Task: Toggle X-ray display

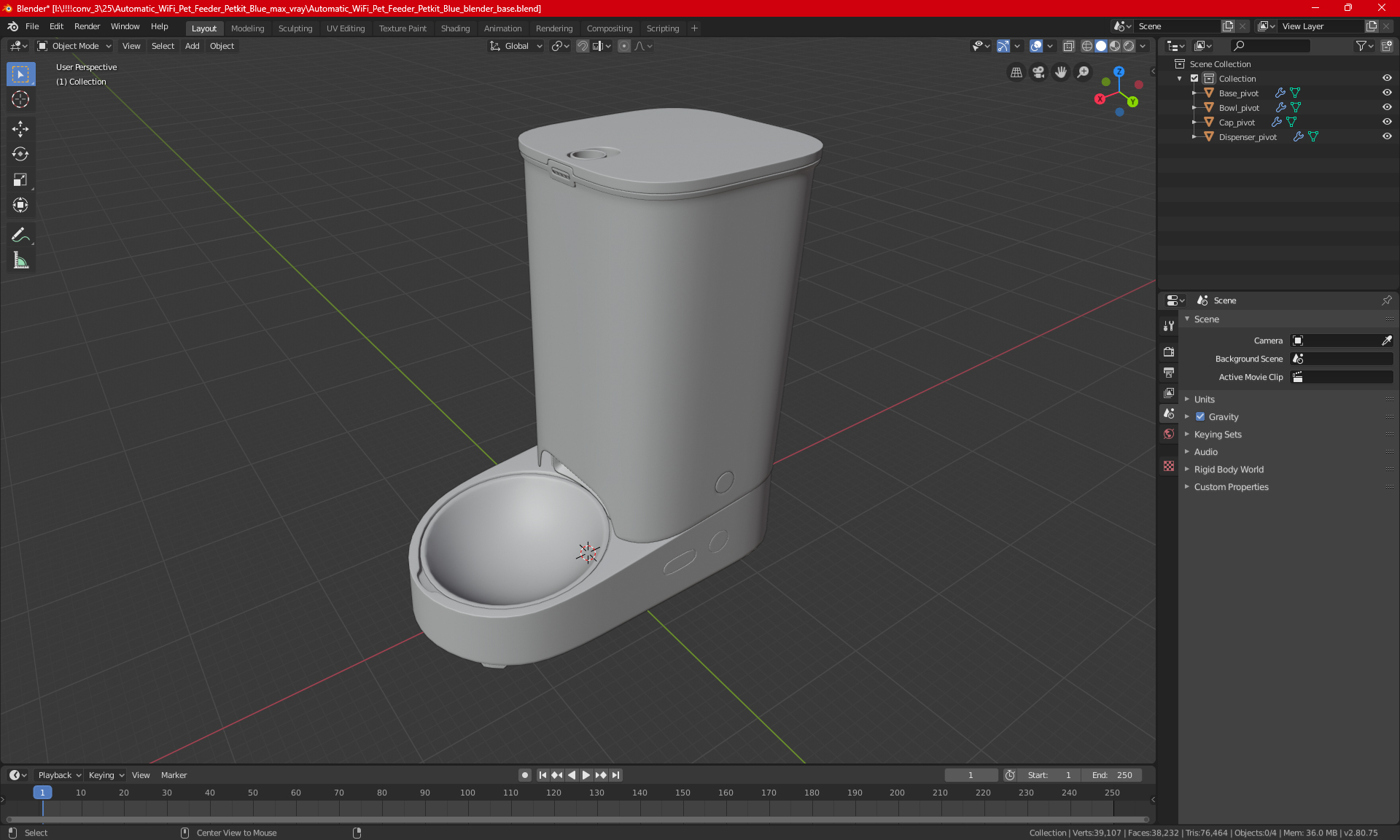Action: [1068, 46]
